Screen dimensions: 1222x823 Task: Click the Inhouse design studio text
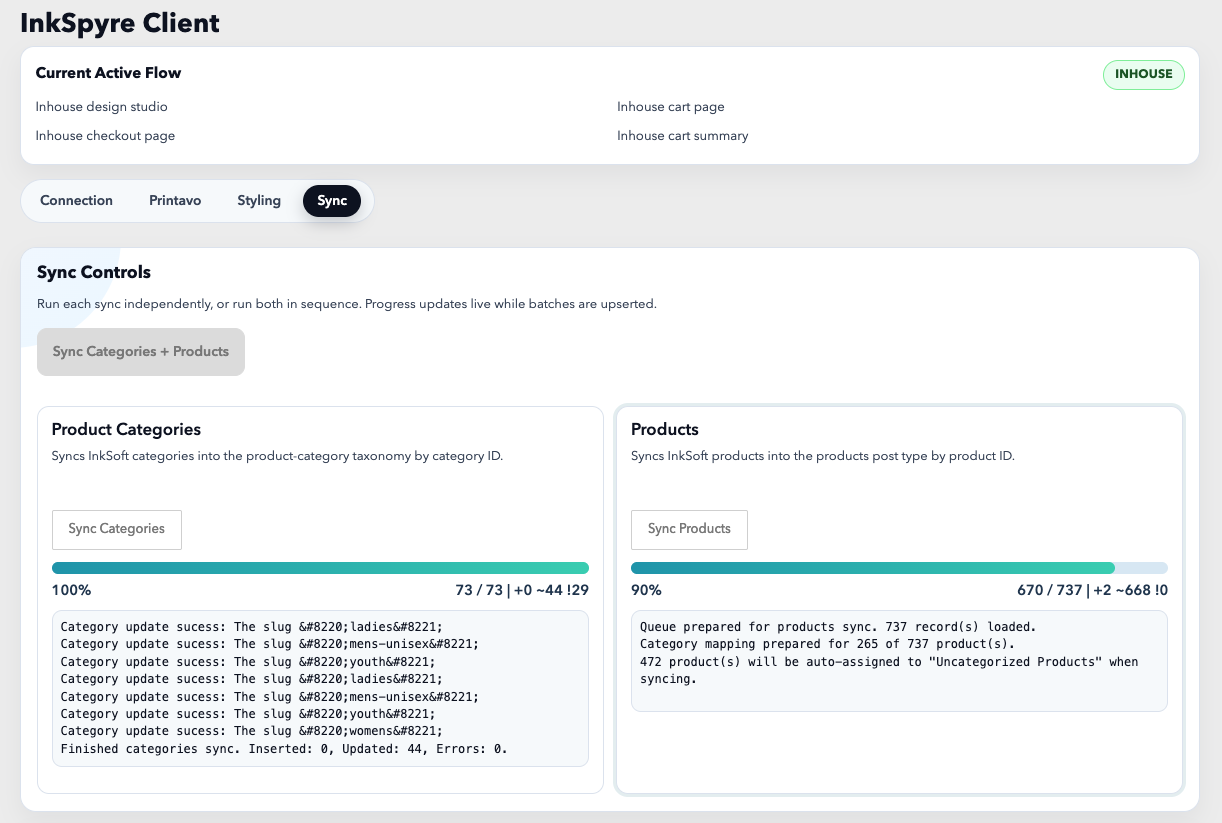click(102, 106)
